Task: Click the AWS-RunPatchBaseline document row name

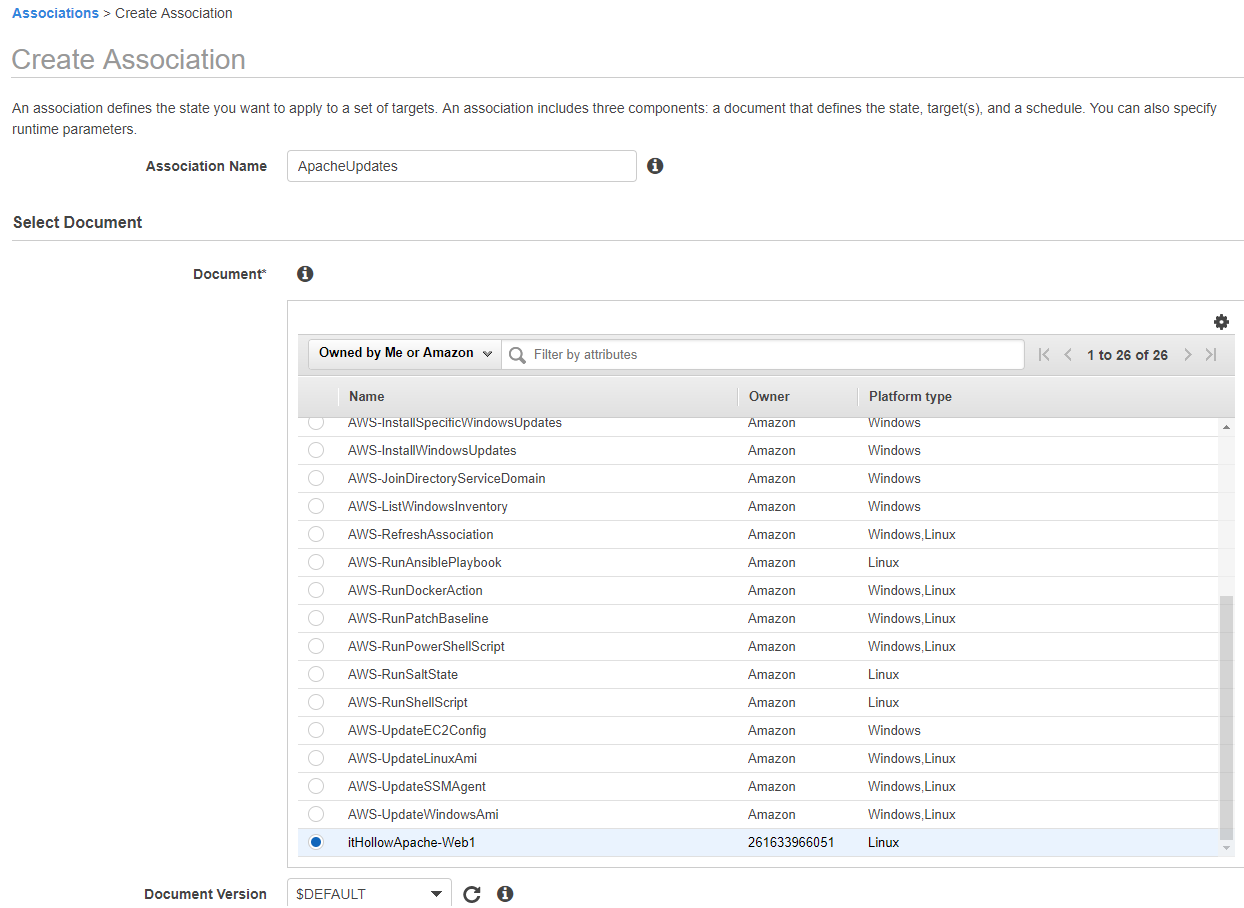Action: point(418,618)
